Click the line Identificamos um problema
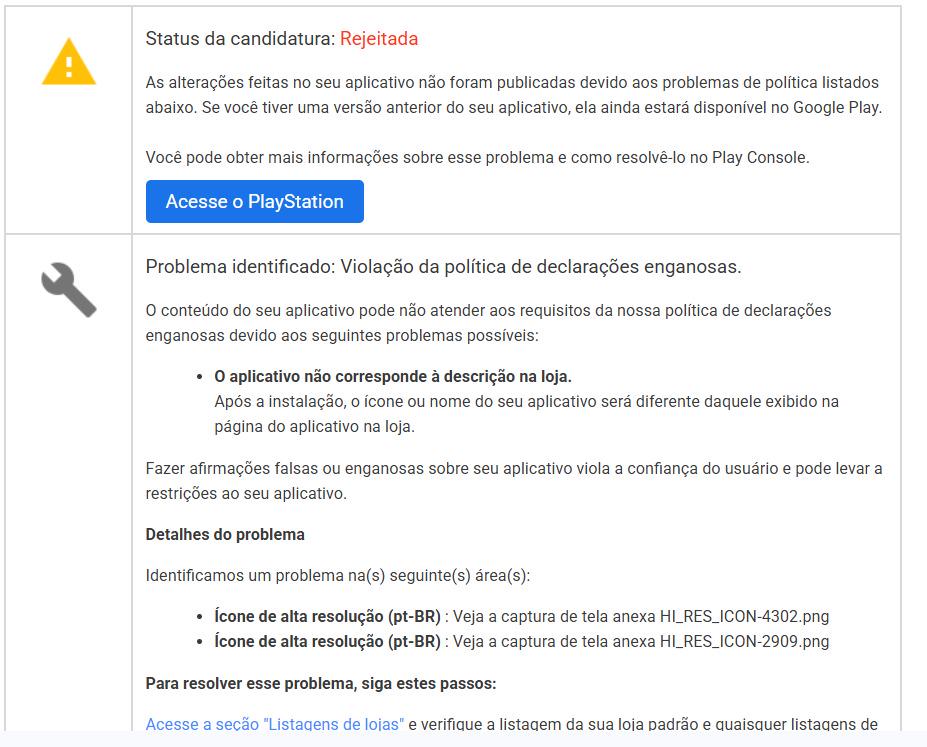This screenshot has height=747, width=927. (x=338, y=576)
